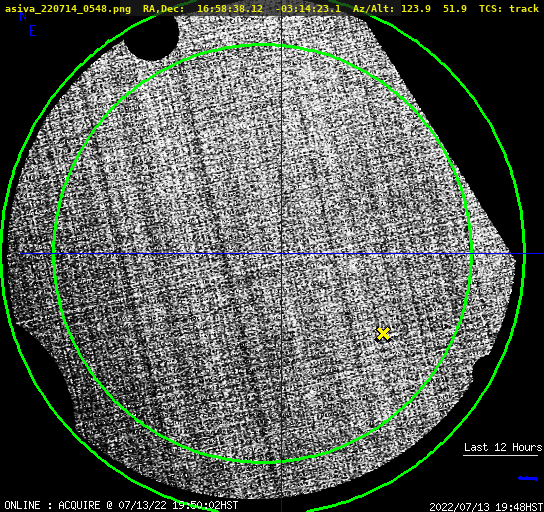Open the Last 12 Hours link
544x512 pixels.
503,447
